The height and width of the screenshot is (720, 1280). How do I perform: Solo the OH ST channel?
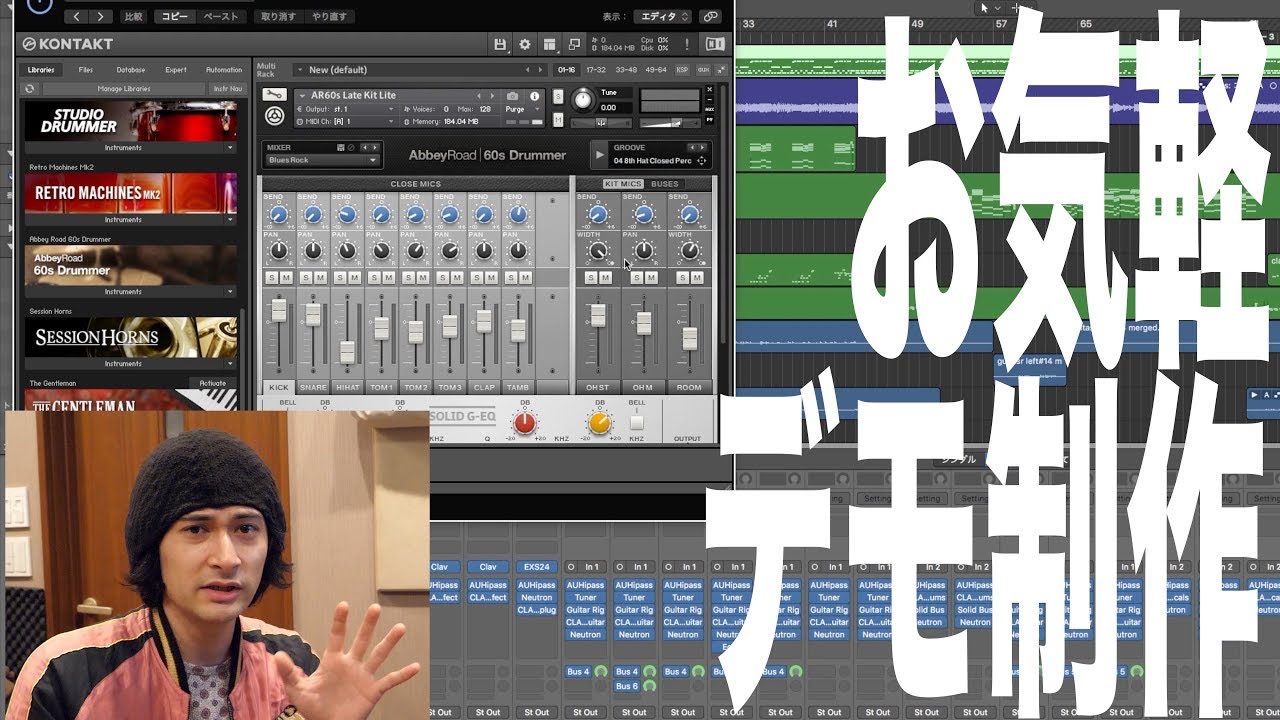coord(591,277)
